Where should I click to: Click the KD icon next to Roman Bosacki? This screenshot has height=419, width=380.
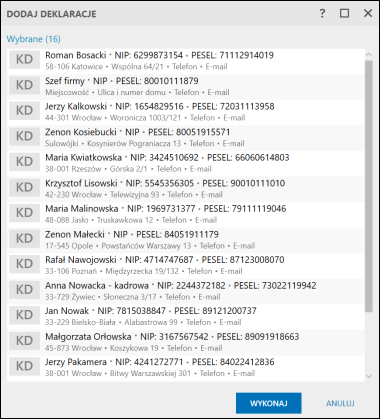point(24,59)
